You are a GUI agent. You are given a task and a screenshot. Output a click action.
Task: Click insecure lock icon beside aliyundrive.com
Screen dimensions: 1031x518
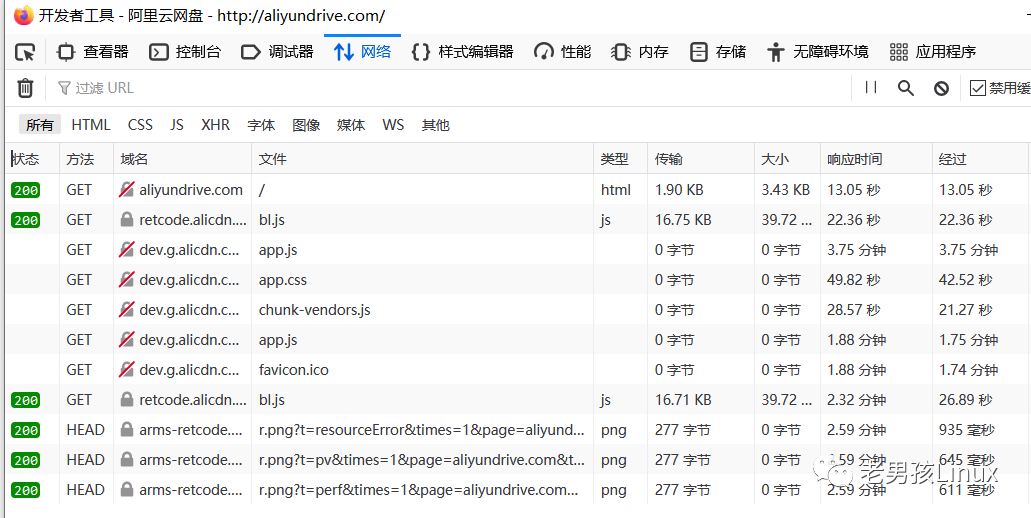tap(127, 191)
